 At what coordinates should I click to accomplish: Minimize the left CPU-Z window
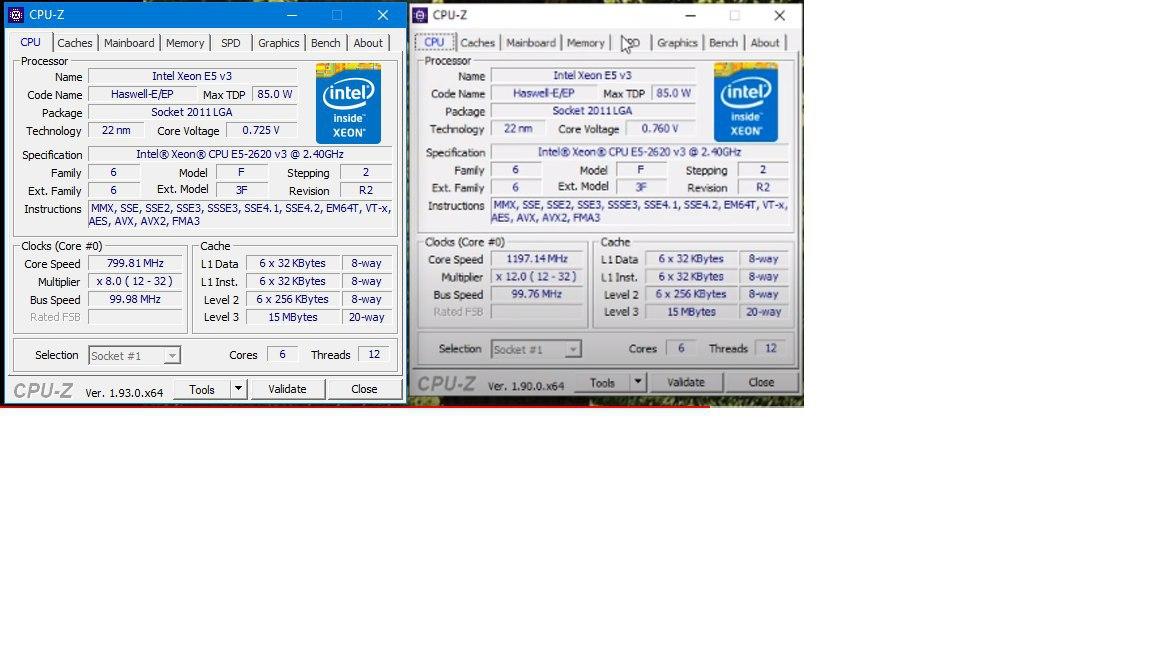point(292,15)
